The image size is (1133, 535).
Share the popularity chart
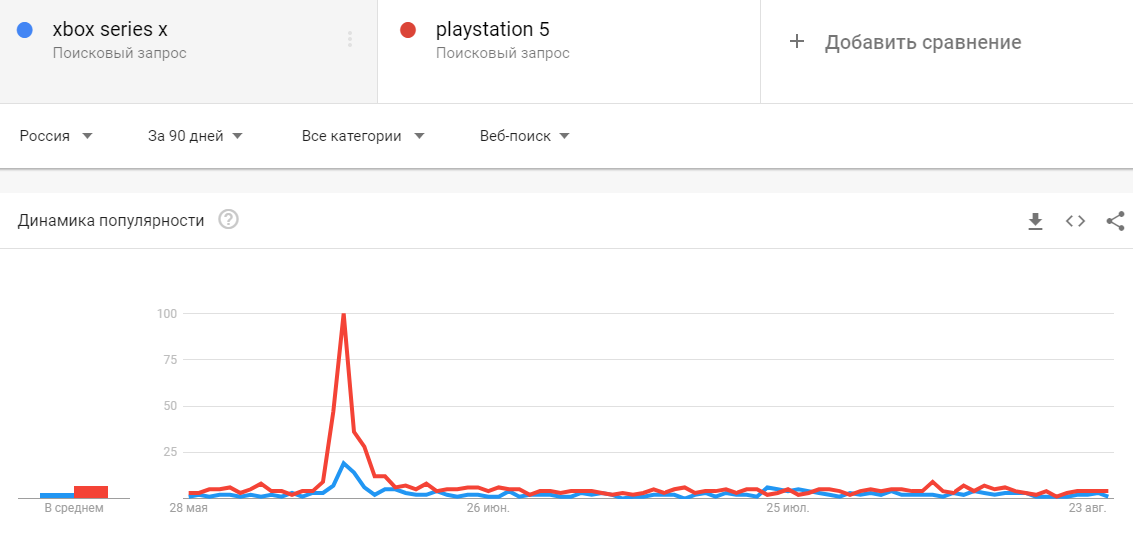click(x=1115, y=221)
